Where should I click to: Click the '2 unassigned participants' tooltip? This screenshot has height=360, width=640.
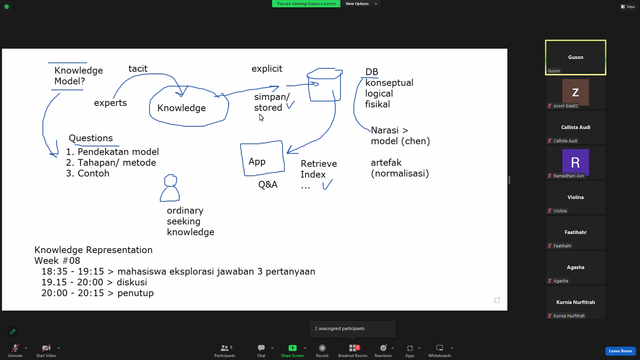pos(353,329)
